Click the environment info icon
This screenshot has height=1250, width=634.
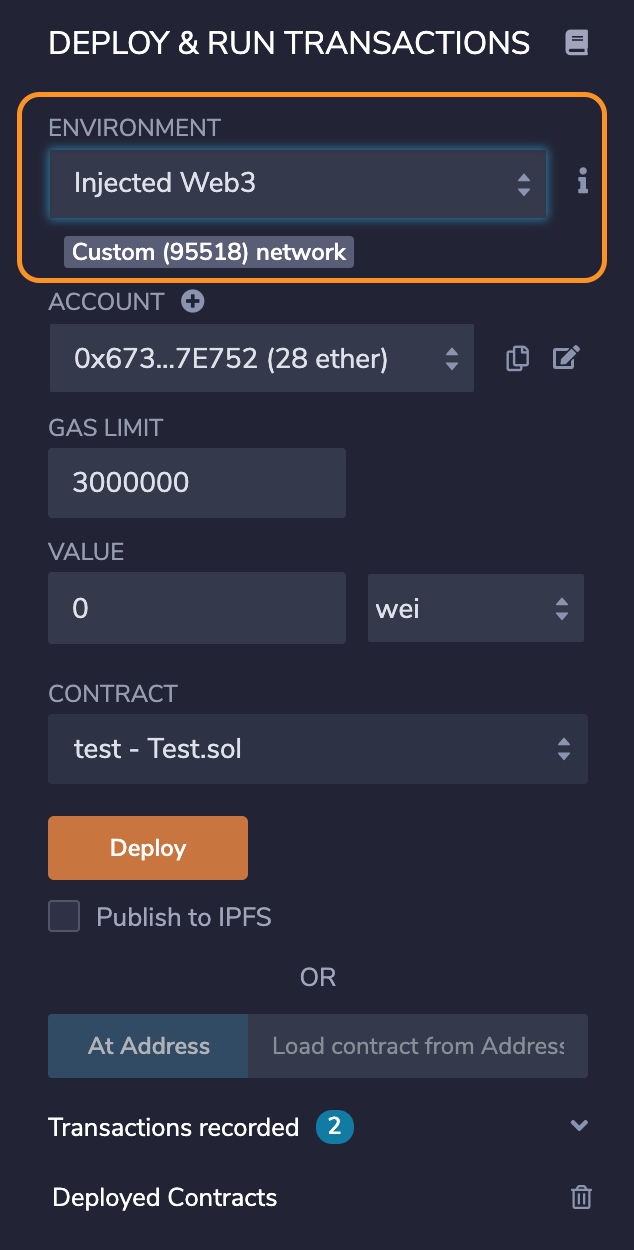tap(582, 182)
